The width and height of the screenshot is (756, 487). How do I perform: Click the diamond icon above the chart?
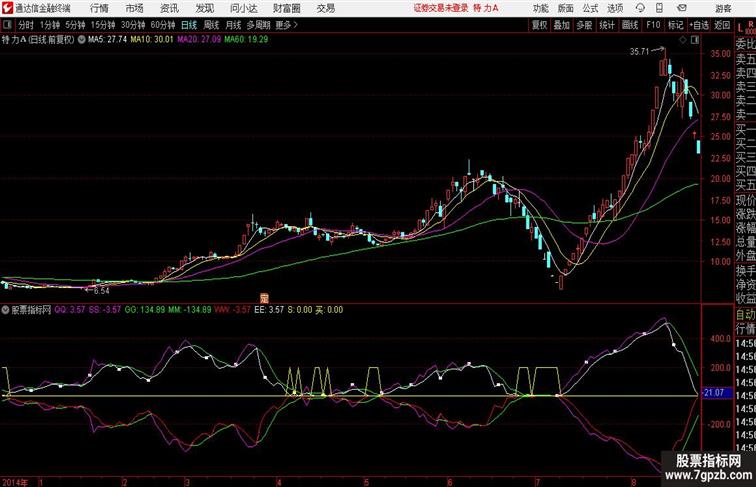click(x=683, y=40)
